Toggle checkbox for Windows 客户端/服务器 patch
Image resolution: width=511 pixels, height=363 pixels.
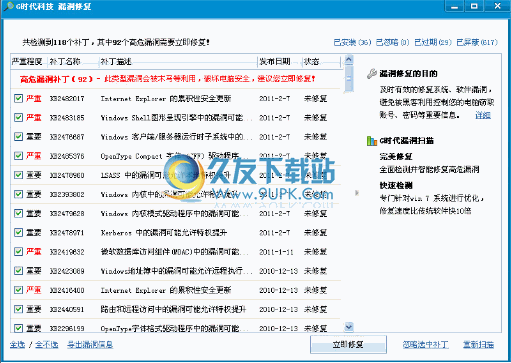pyautogui.click(x=18, y=137)
